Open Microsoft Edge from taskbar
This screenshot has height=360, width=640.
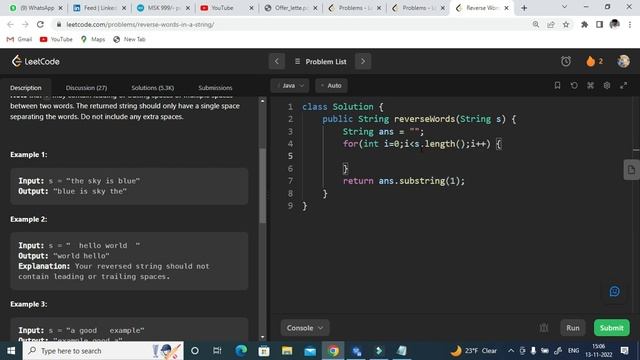pos(241,351)
